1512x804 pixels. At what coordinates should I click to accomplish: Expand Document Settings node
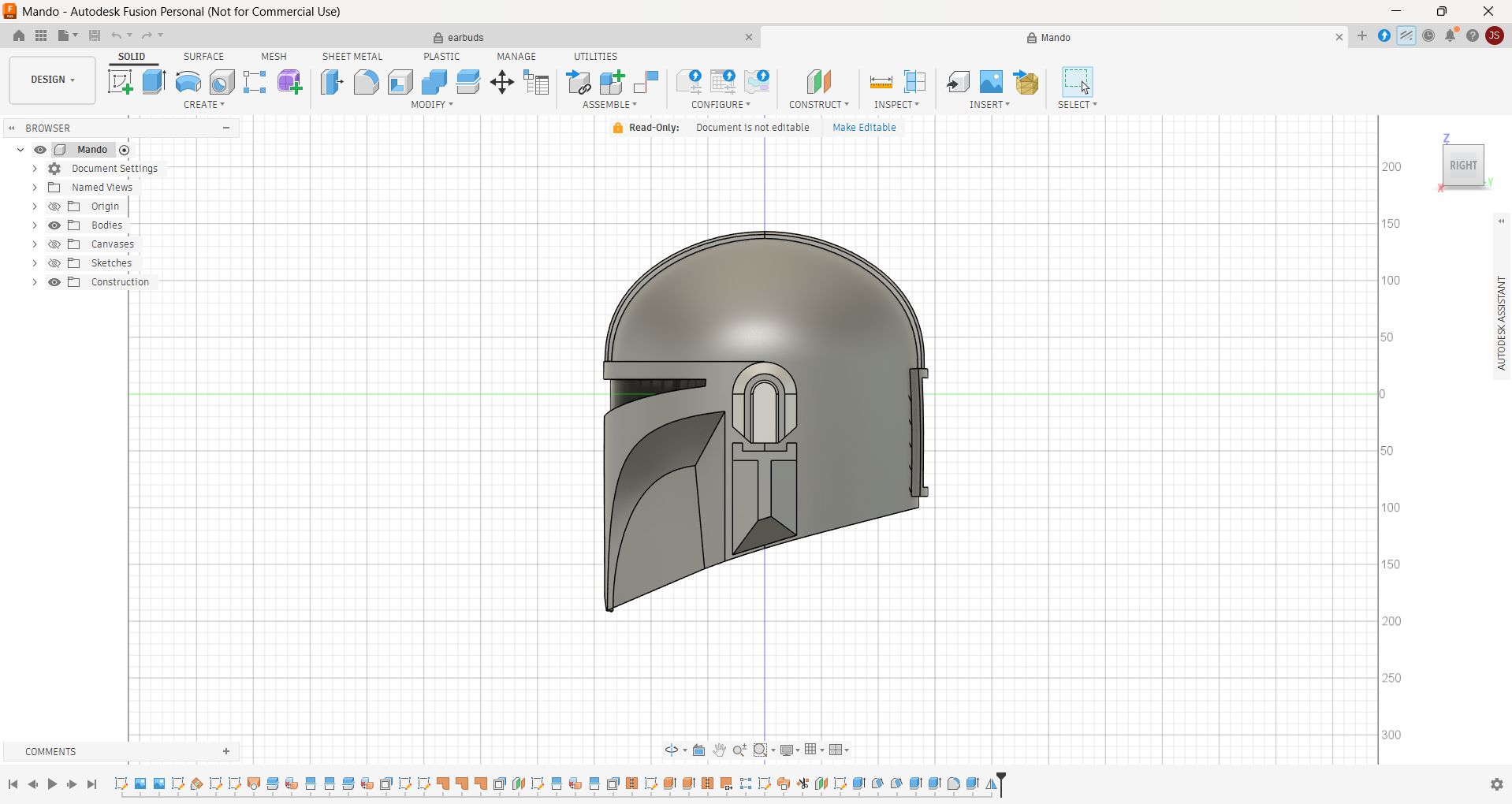[x=35, y=169]
